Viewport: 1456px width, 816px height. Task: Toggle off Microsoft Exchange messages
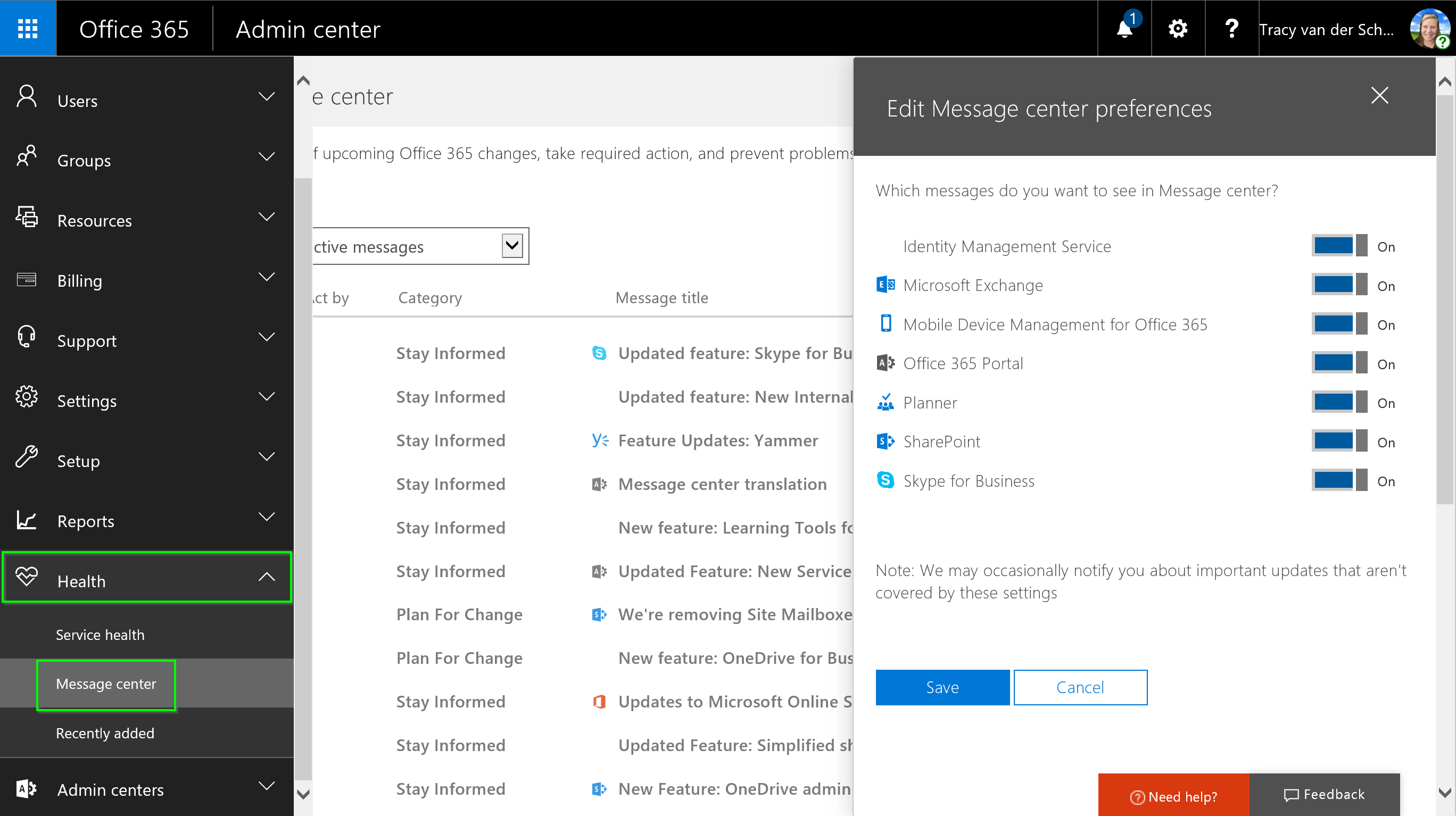pos(1338,285)
